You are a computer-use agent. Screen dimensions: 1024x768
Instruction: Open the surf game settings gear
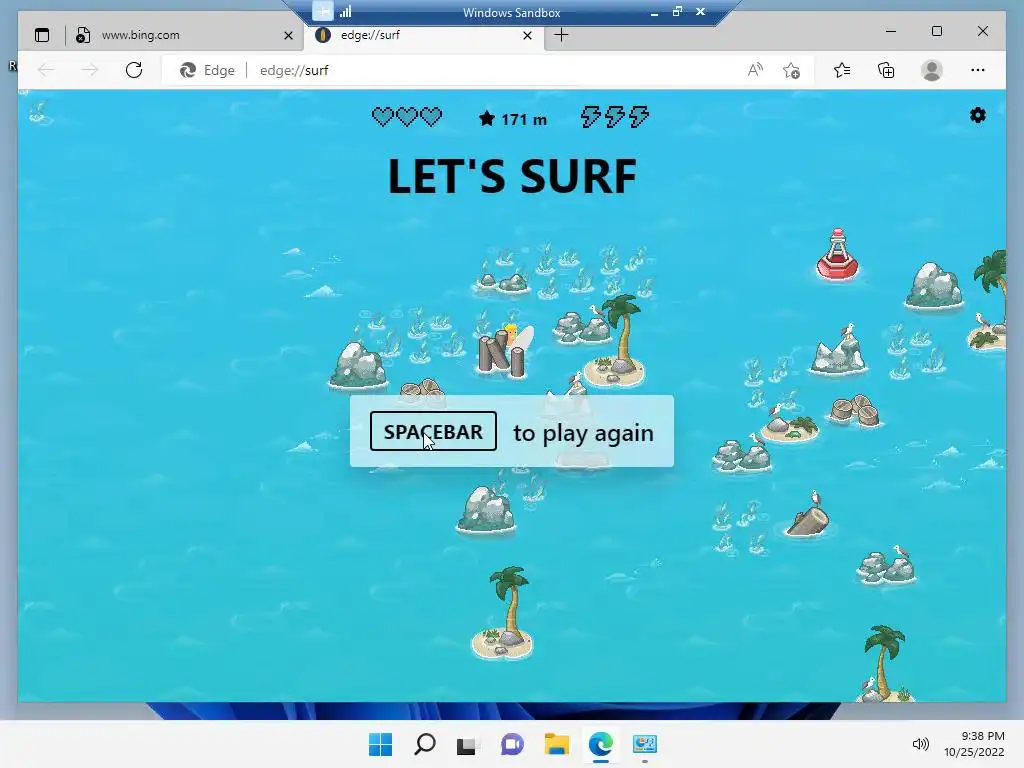point(978,116)
